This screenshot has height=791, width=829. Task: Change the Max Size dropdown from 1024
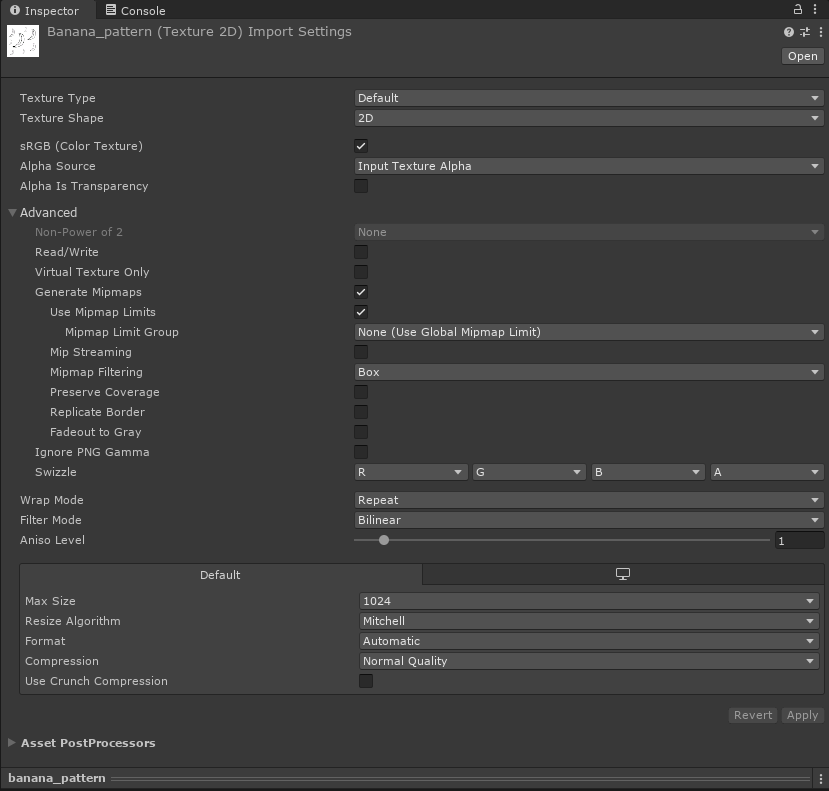click(588, 601)
